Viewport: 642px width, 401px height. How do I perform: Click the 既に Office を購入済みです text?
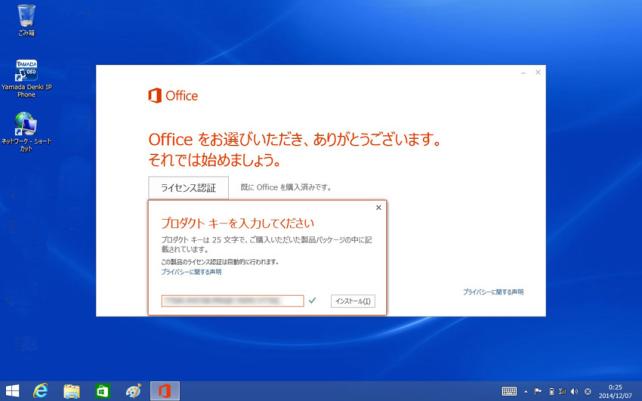286,187
